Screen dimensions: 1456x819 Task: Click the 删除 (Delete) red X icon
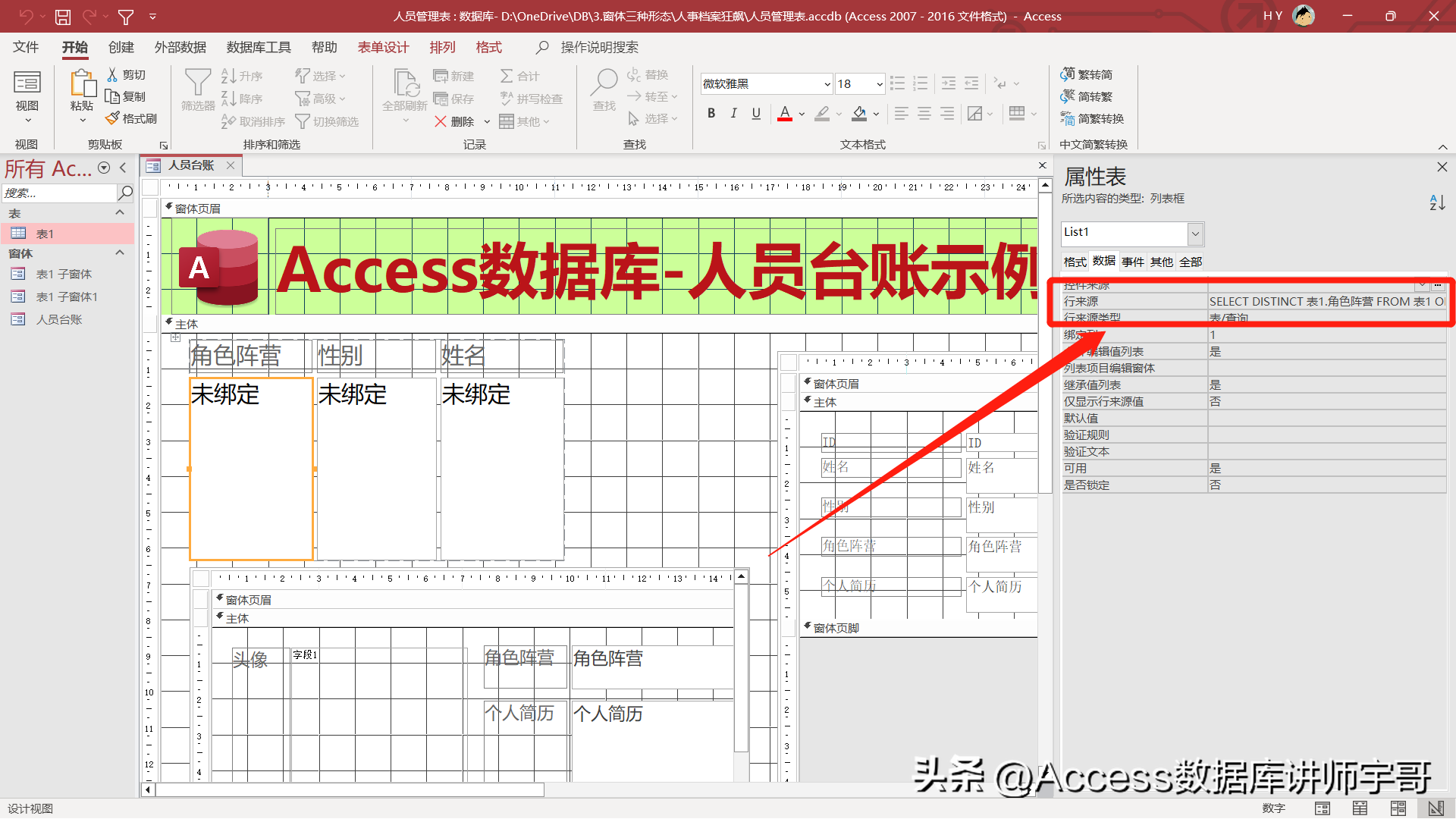pyautogui.click(x=441, y=121)
